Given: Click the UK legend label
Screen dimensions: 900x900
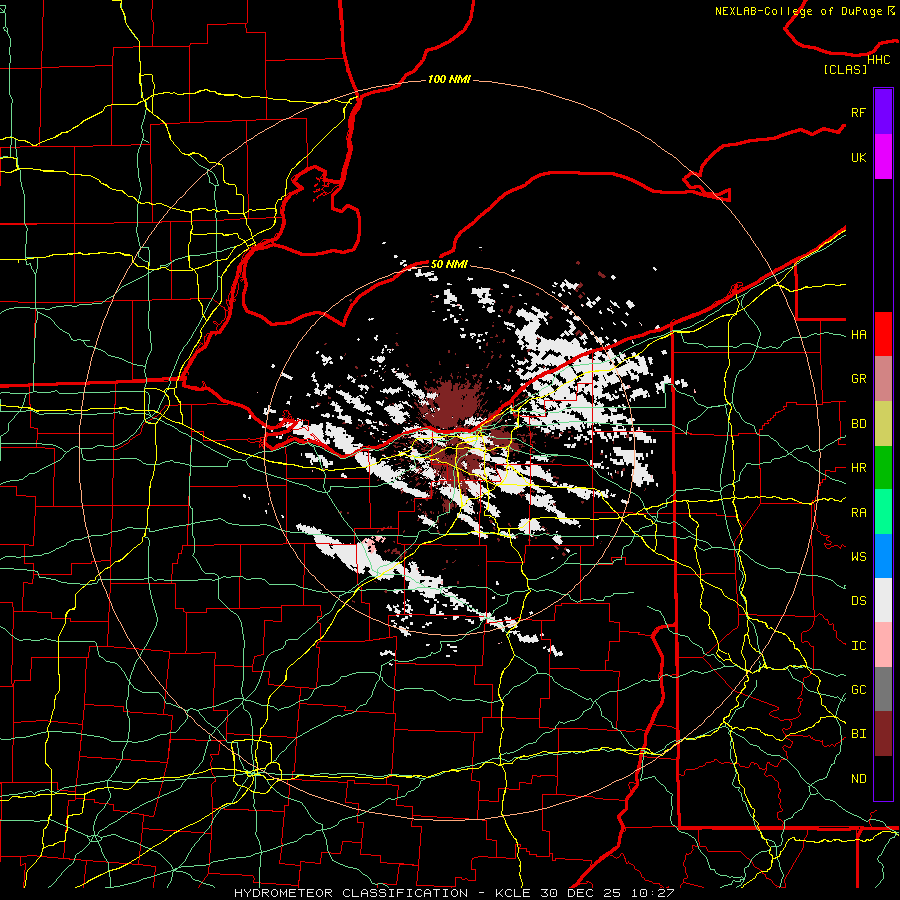Looking at the screenshot, I should (858, 157).
